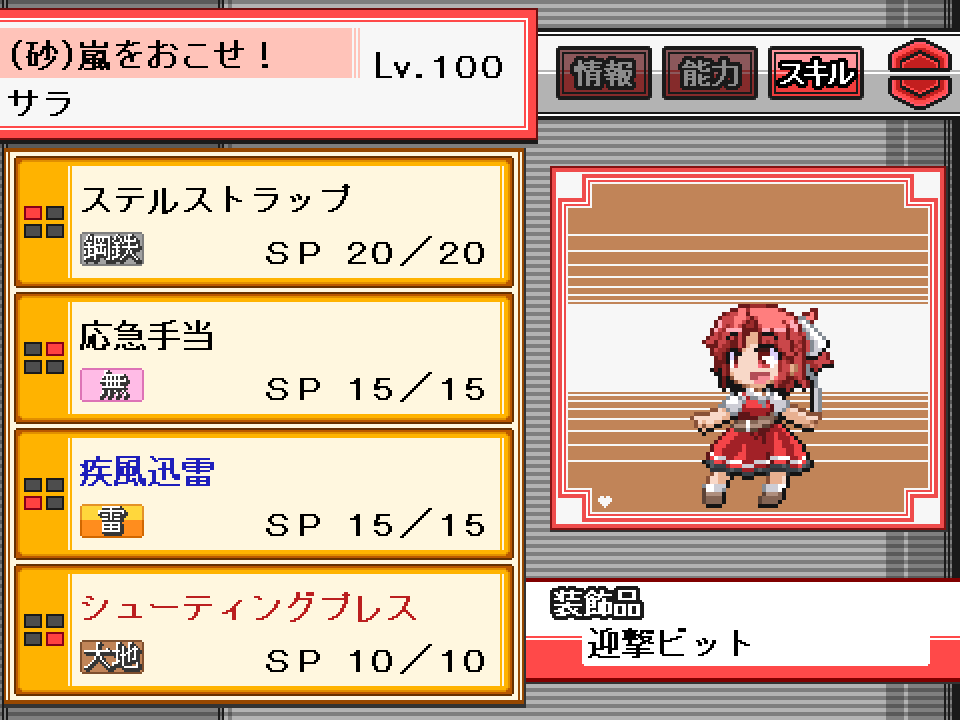Click the brown 大地 type badge
The height and width of the screenshot is (720, 960).
(x=112, y=656)
